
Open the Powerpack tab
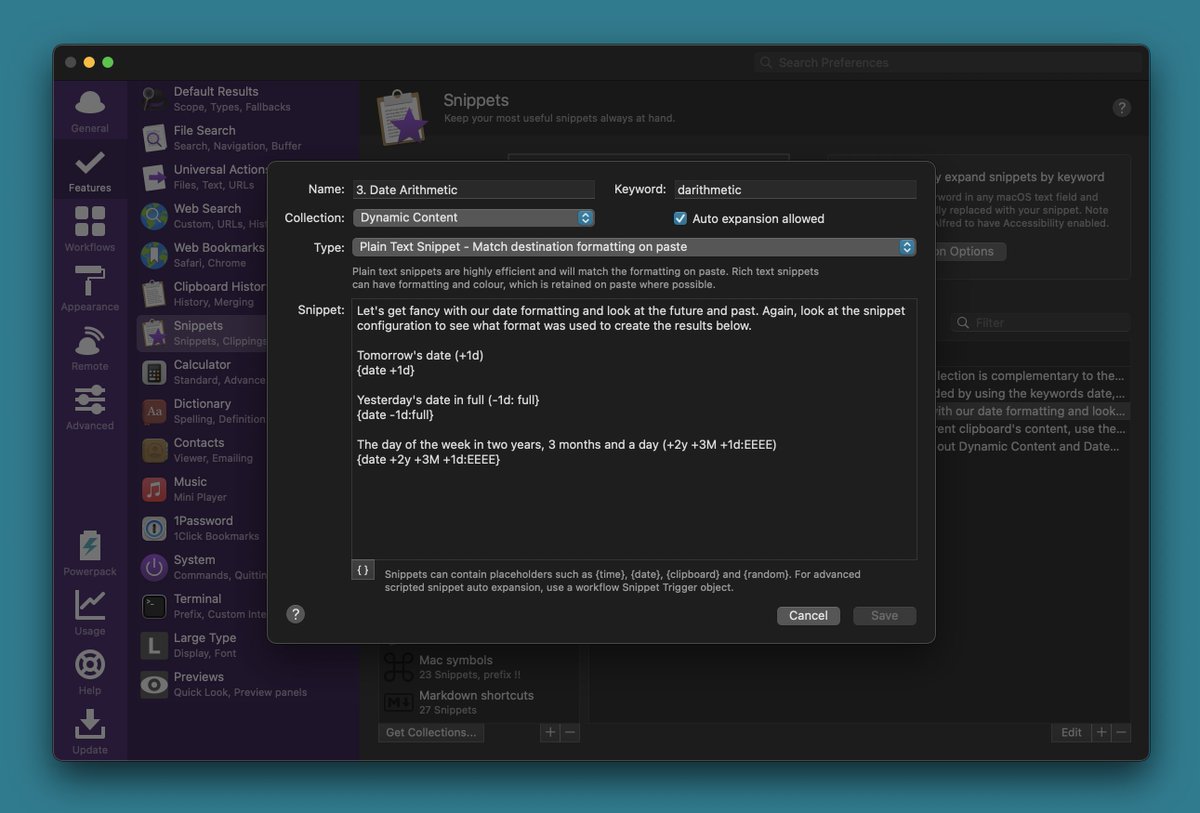point(90,553)
